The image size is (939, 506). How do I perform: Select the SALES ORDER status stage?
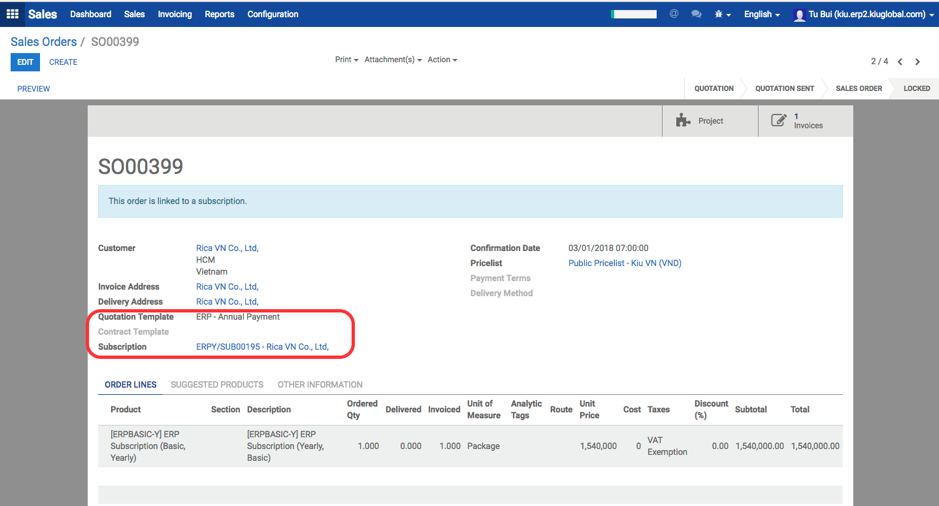point(859,89)
